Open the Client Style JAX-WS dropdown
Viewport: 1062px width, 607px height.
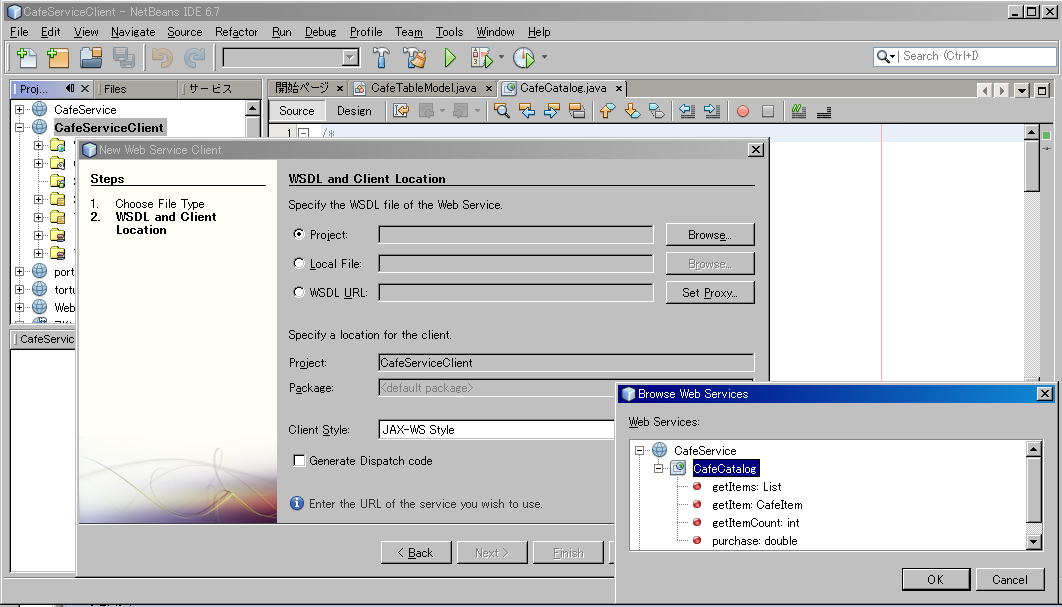(x=496, y=430)
